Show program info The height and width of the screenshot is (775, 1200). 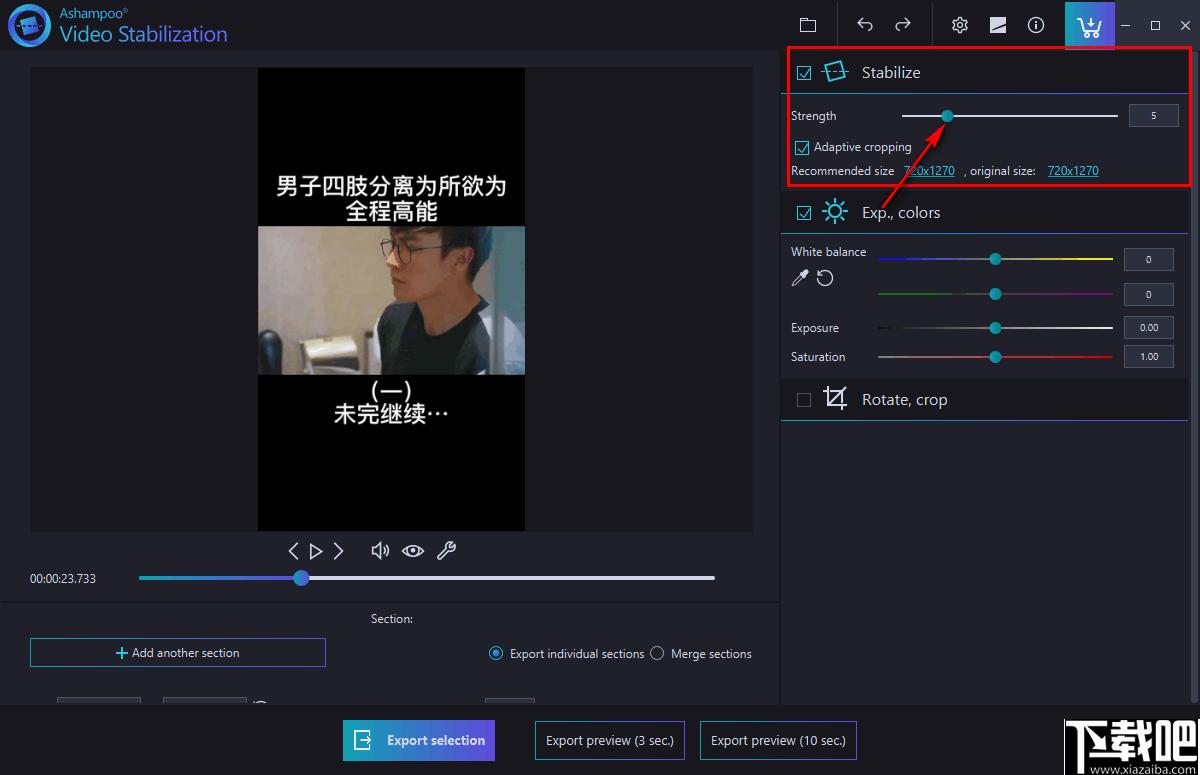tap(1036, 25)
